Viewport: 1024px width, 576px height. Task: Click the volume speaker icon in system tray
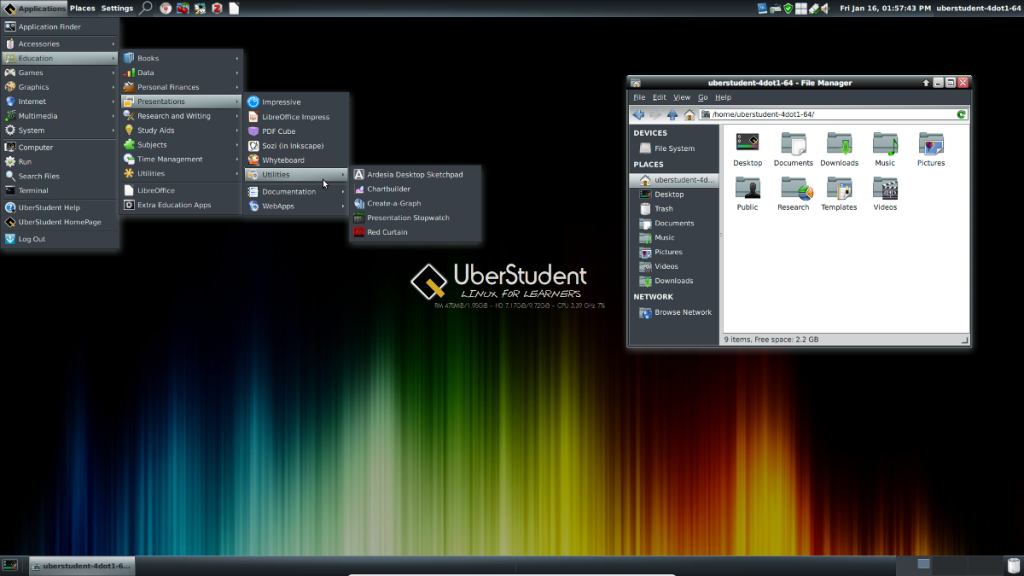[x=826, y=8]
